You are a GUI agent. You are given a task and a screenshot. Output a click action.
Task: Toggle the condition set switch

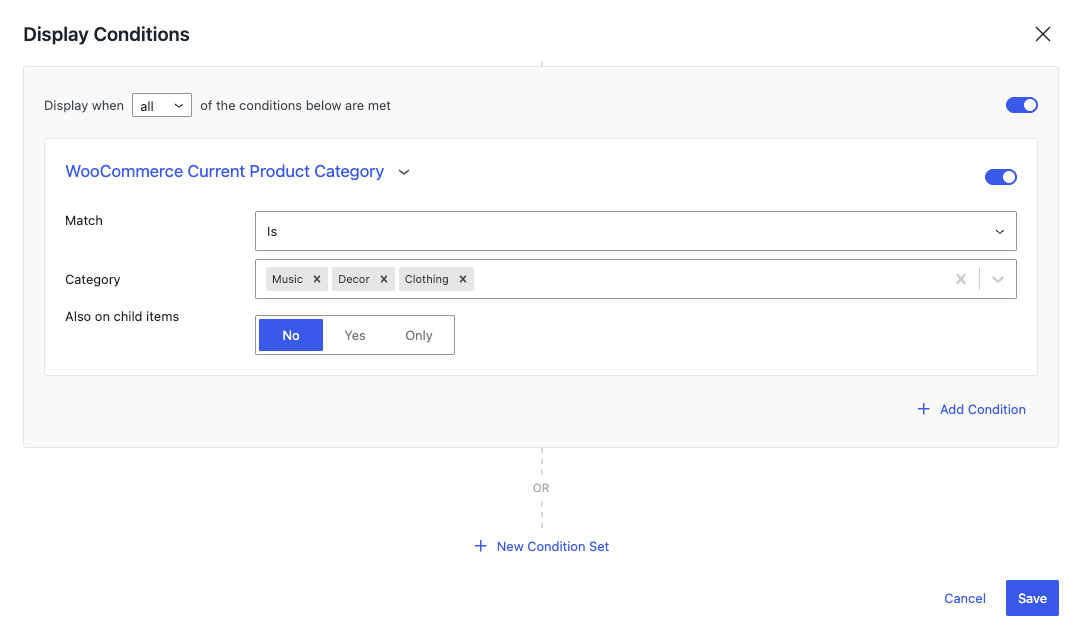(x=1021, y=105)
